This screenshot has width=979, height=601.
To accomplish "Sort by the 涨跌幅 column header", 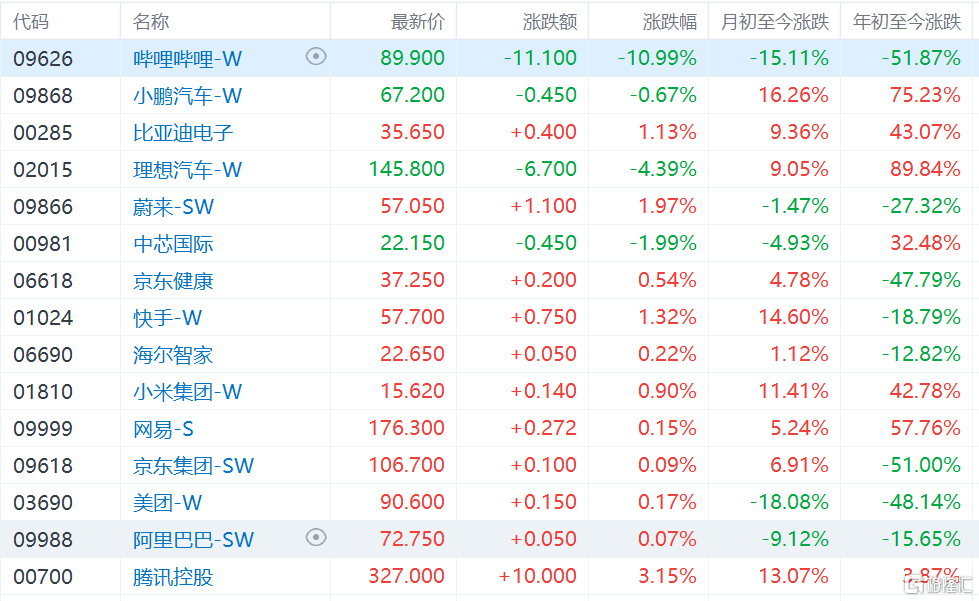I will [669, 22].
